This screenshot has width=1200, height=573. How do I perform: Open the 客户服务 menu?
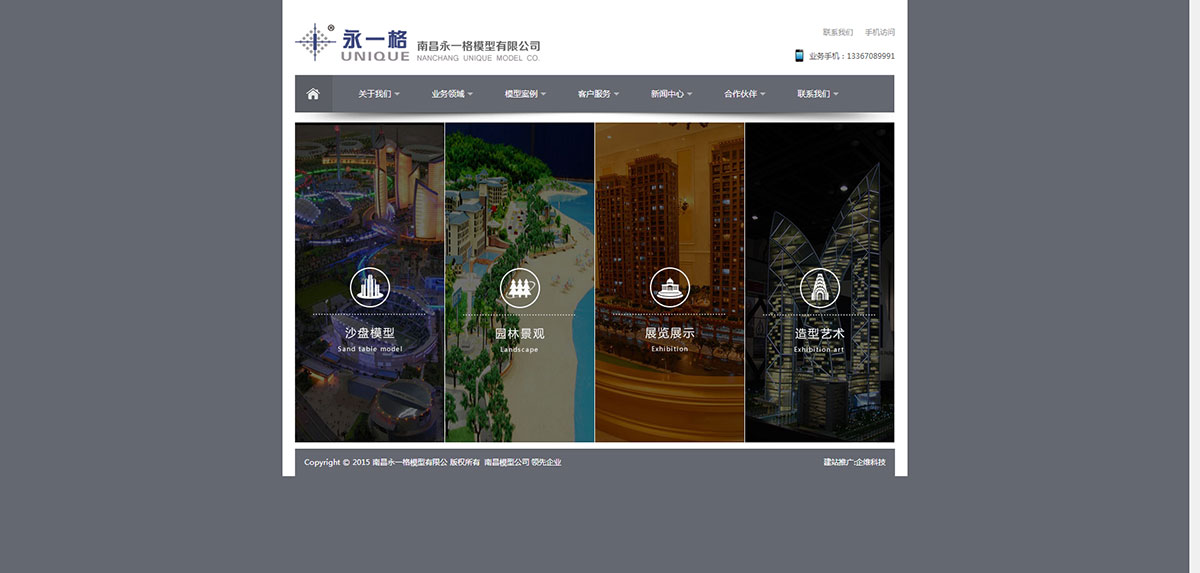tap(598, 94)
